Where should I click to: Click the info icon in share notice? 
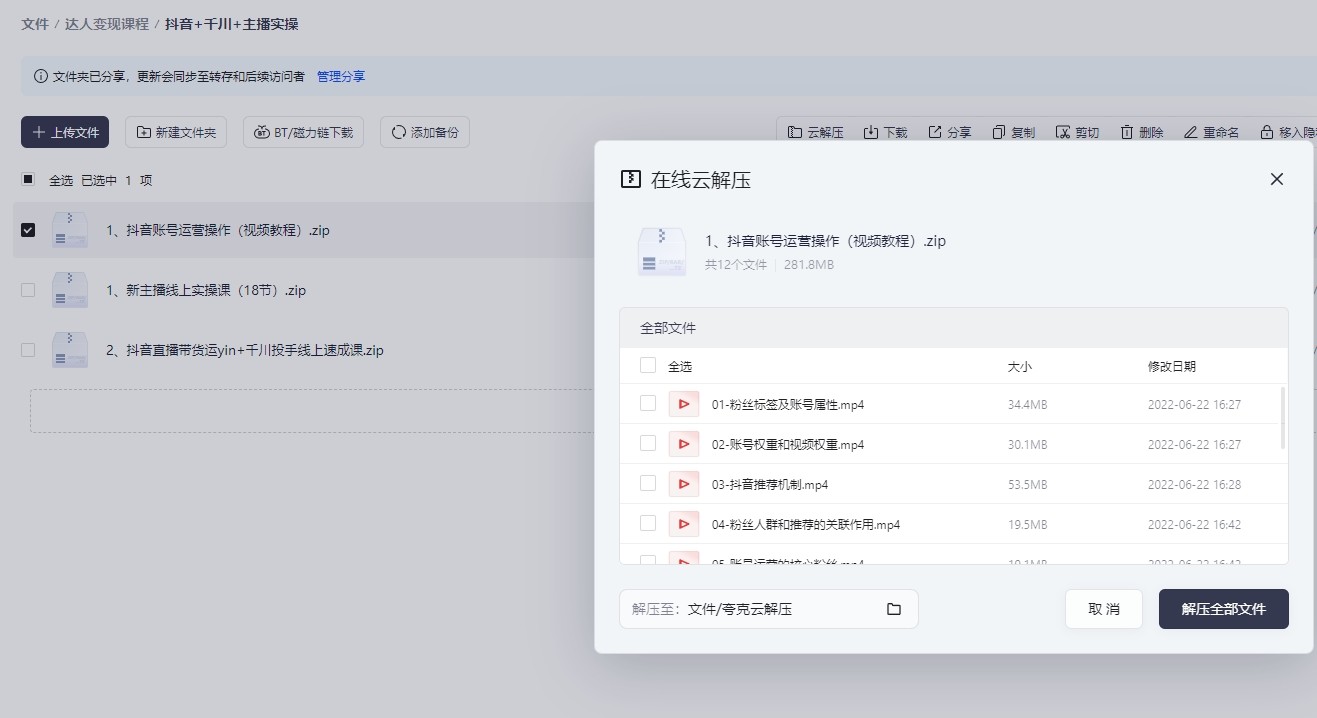(x=41, y=76)
